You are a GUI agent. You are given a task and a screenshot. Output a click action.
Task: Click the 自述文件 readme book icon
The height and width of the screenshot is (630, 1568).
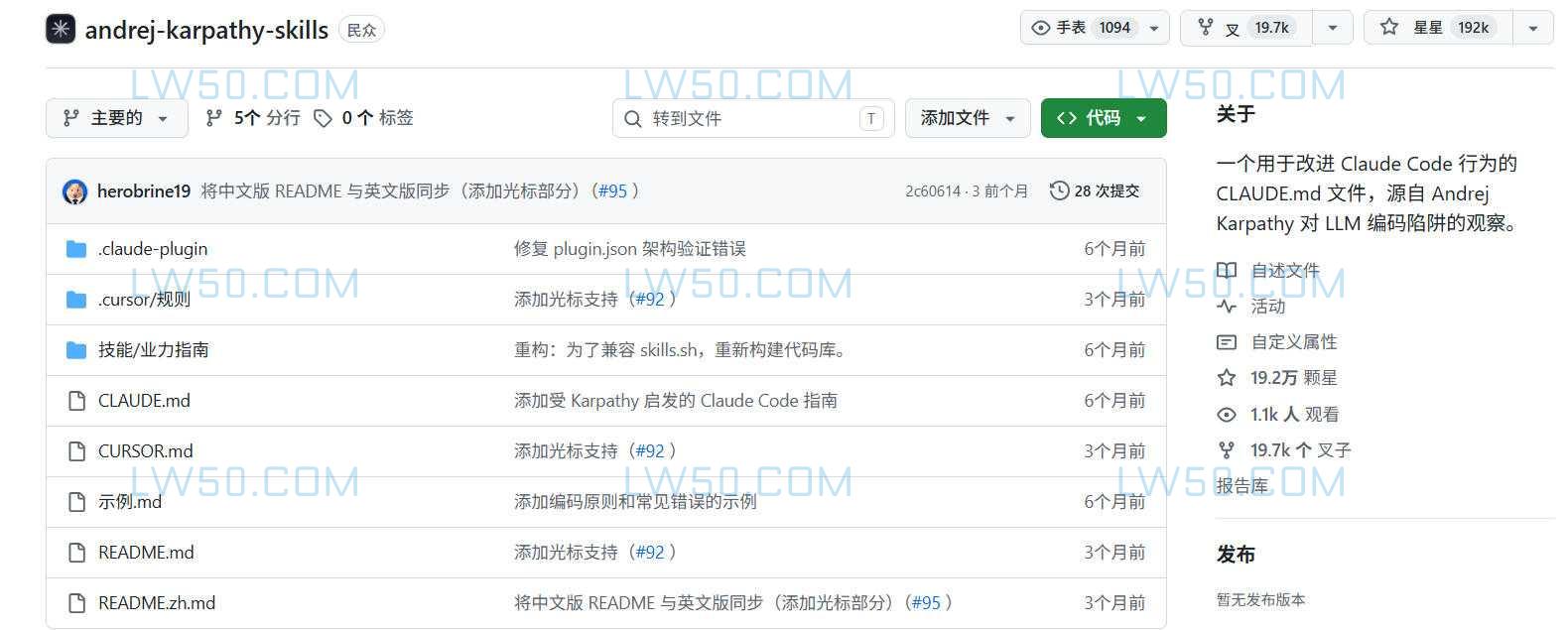pos(1227,271)
